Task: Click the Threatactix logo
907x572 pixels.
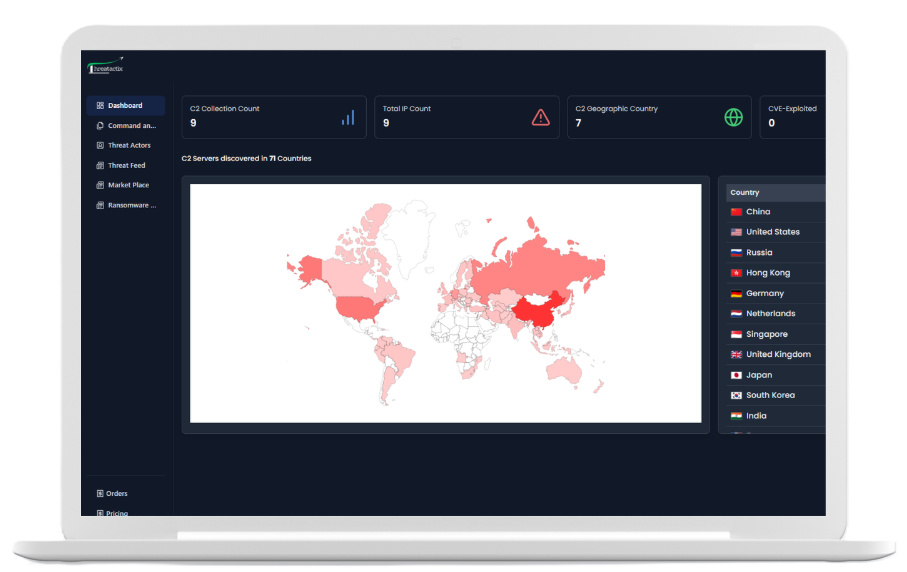Action: click(x=105, y=67)
